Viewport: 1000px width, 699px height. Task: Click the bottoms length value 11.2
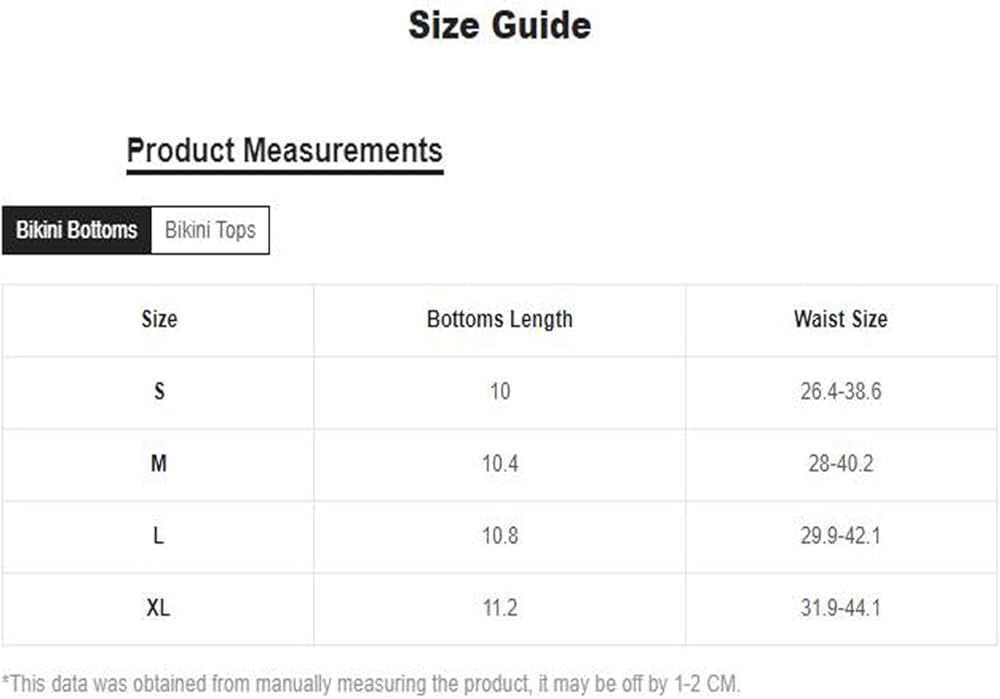(499, 608)
